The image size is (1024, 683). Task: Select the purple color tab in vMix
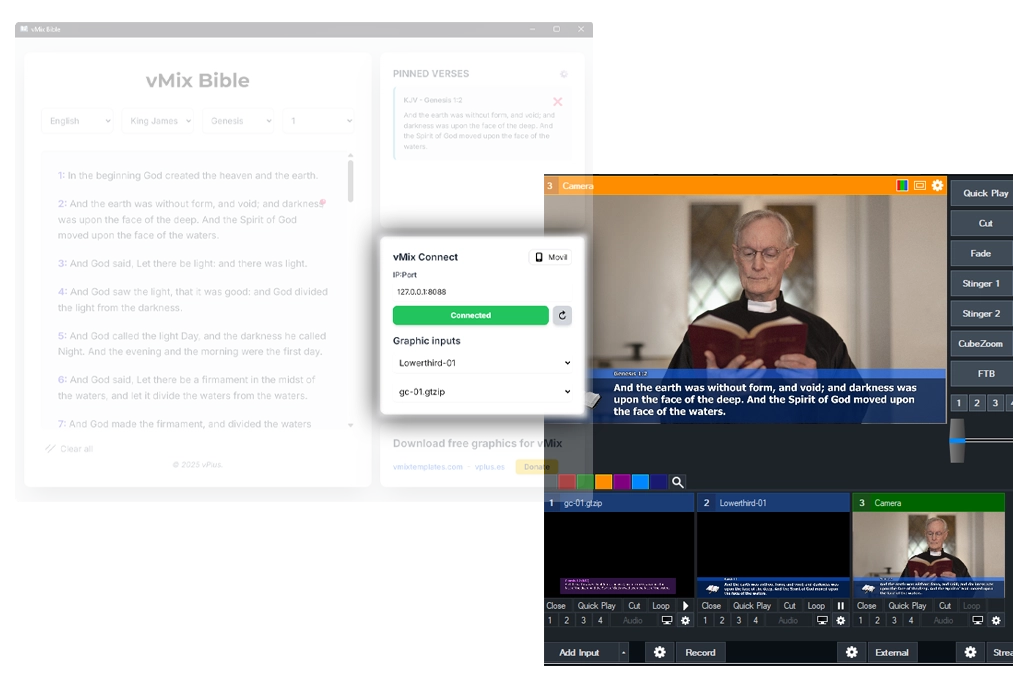(x=622, y=482)
